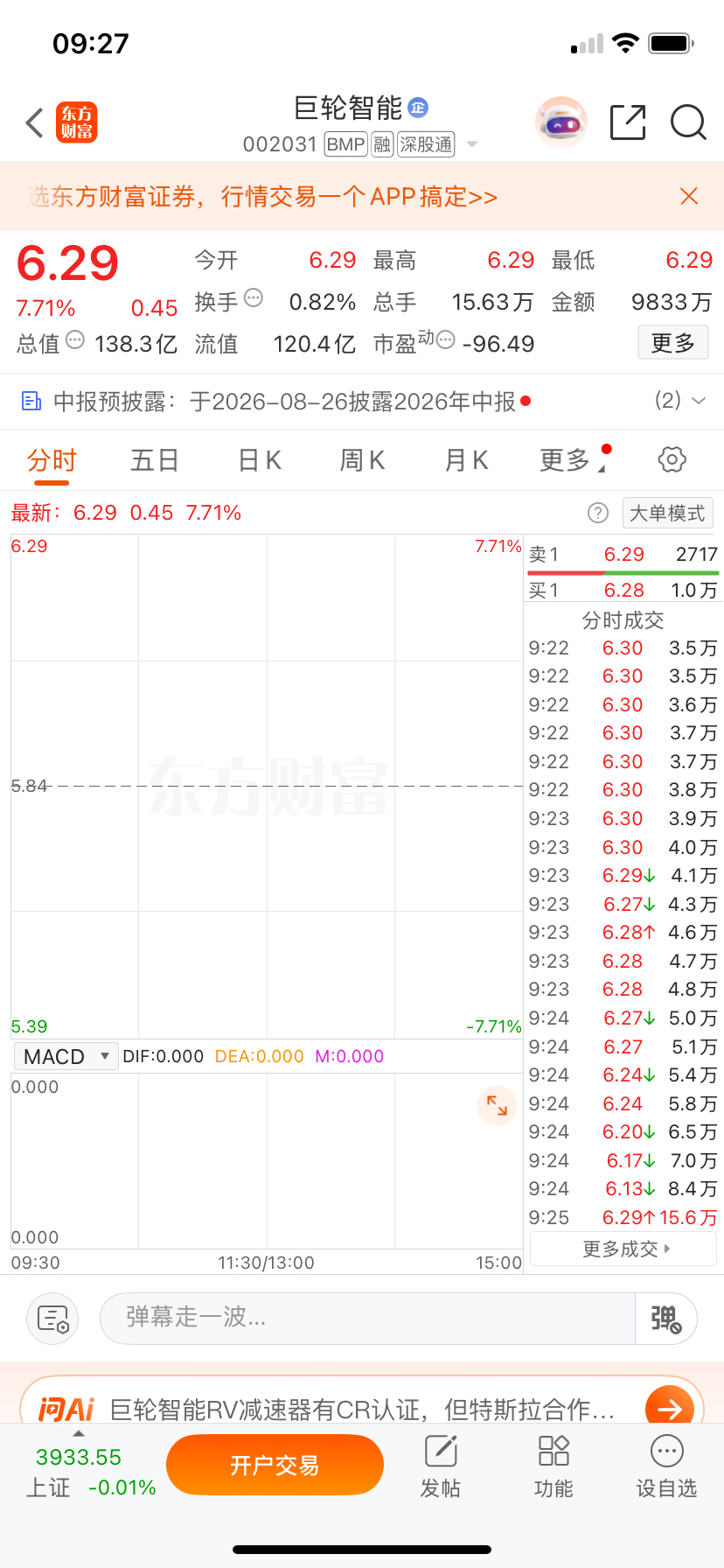Switch to the 五日 tab

155,460
